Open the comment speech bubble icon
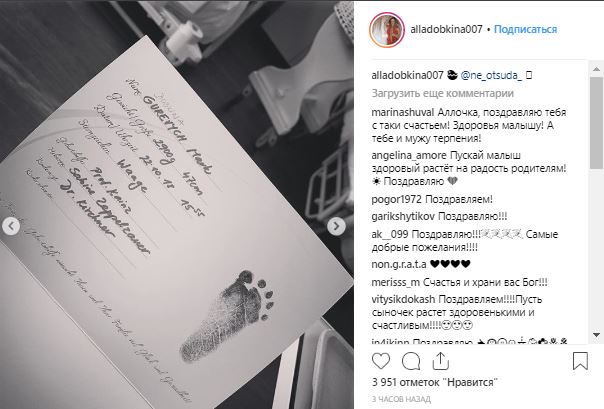This screenshot has width=604, height=409. click(x=411, y=361)
